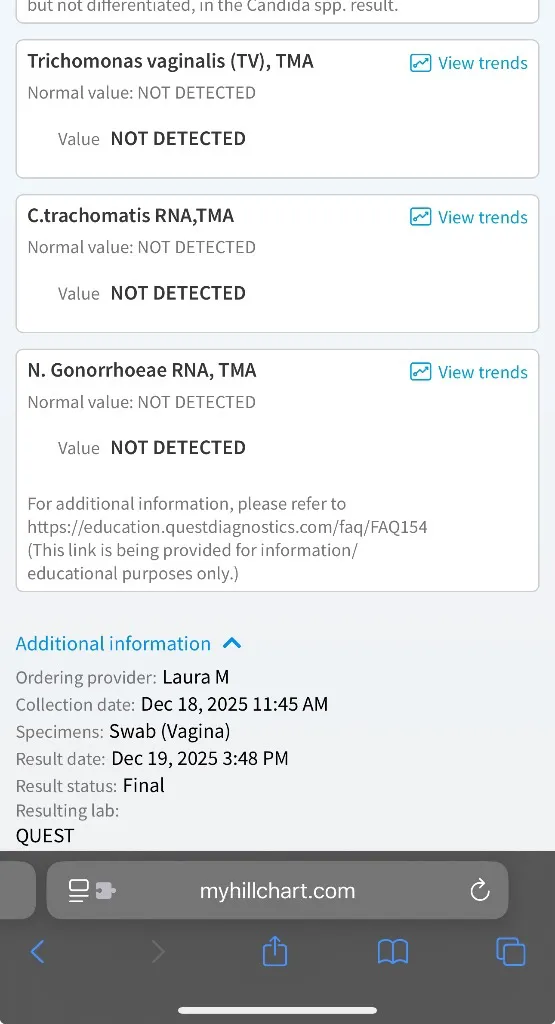Viewport: 555px width, 1024px height.
Task: Tap the home indicator bar at bottom
Action: (x=278, y=1010)
